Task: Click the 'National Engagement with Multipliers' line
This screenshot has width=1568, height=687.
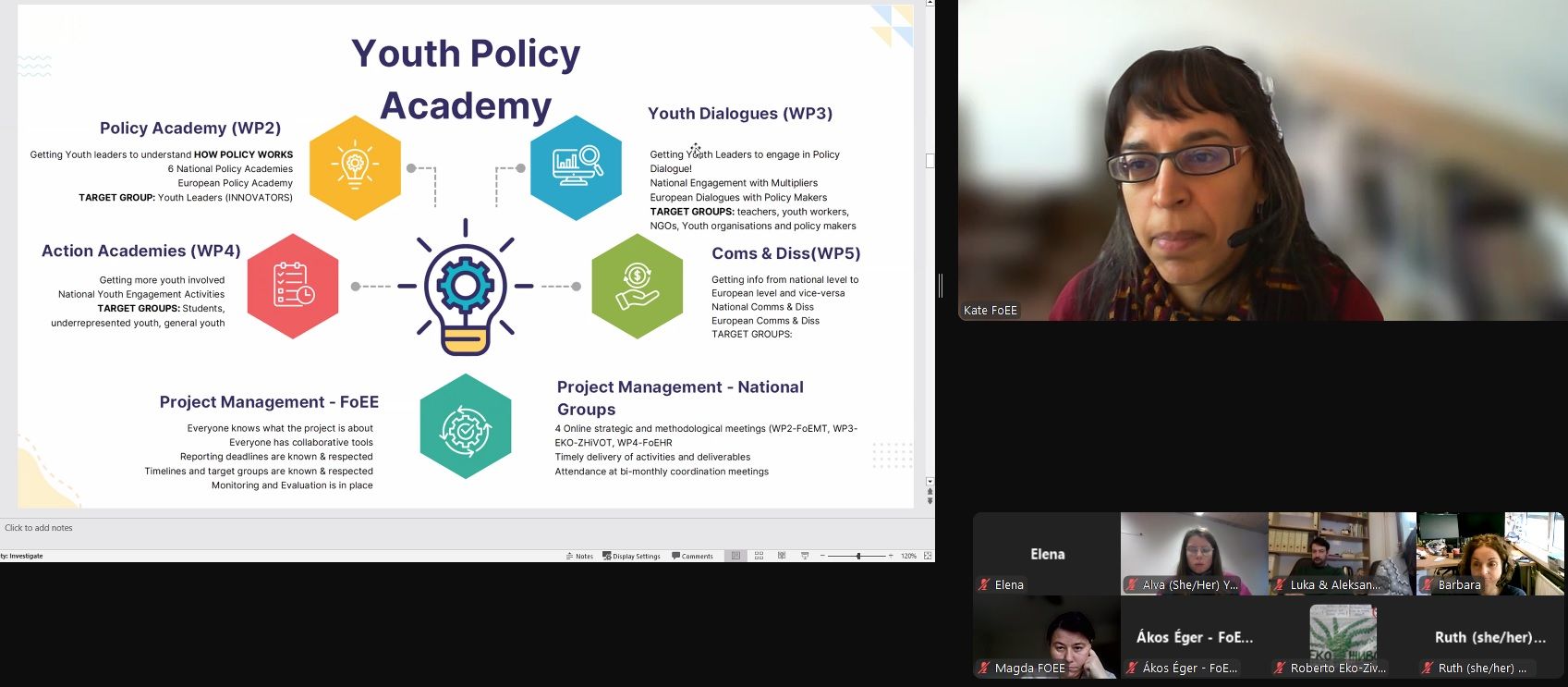Action: (734, 183)
